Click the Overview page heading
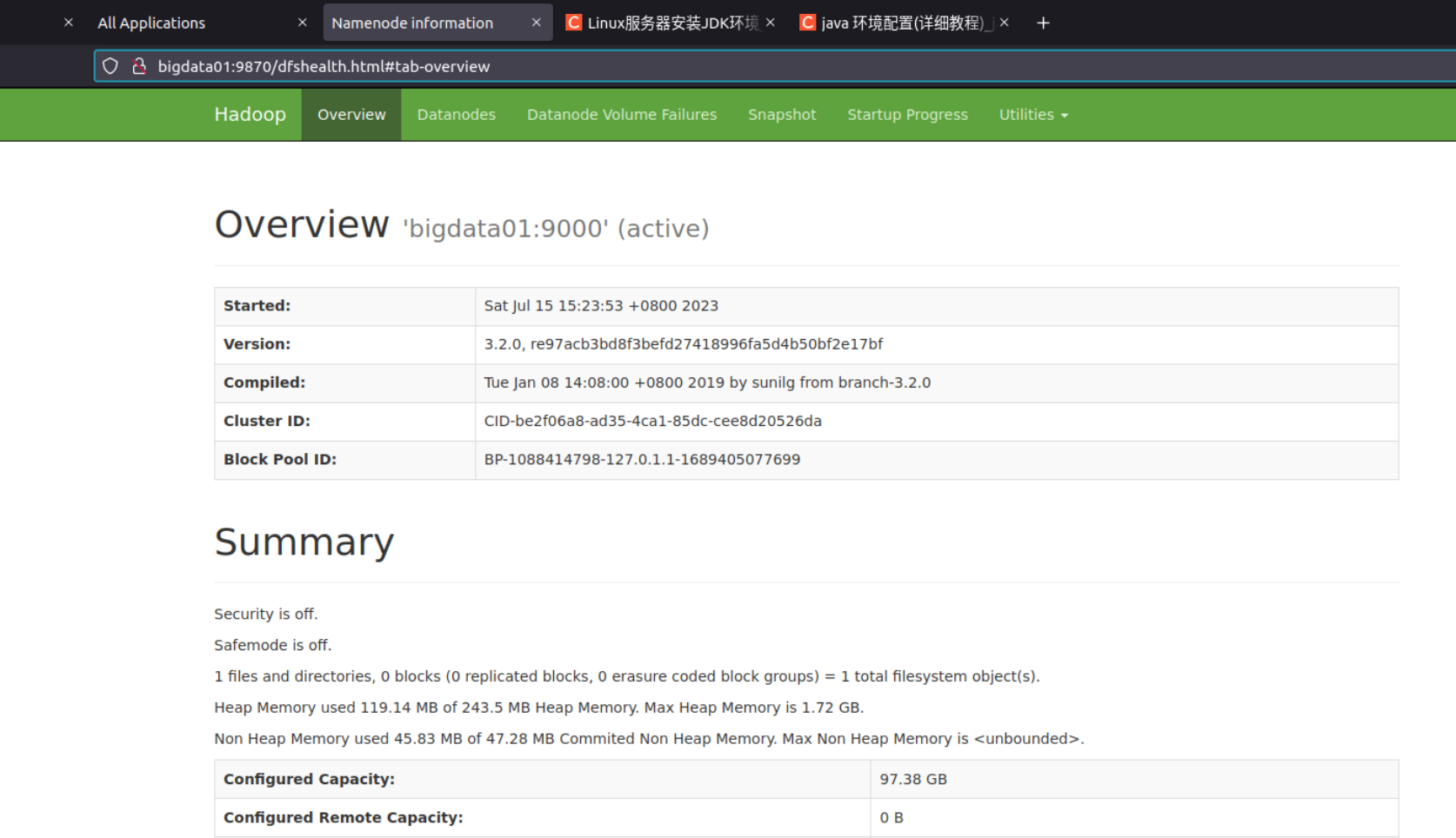 (302, 224)
